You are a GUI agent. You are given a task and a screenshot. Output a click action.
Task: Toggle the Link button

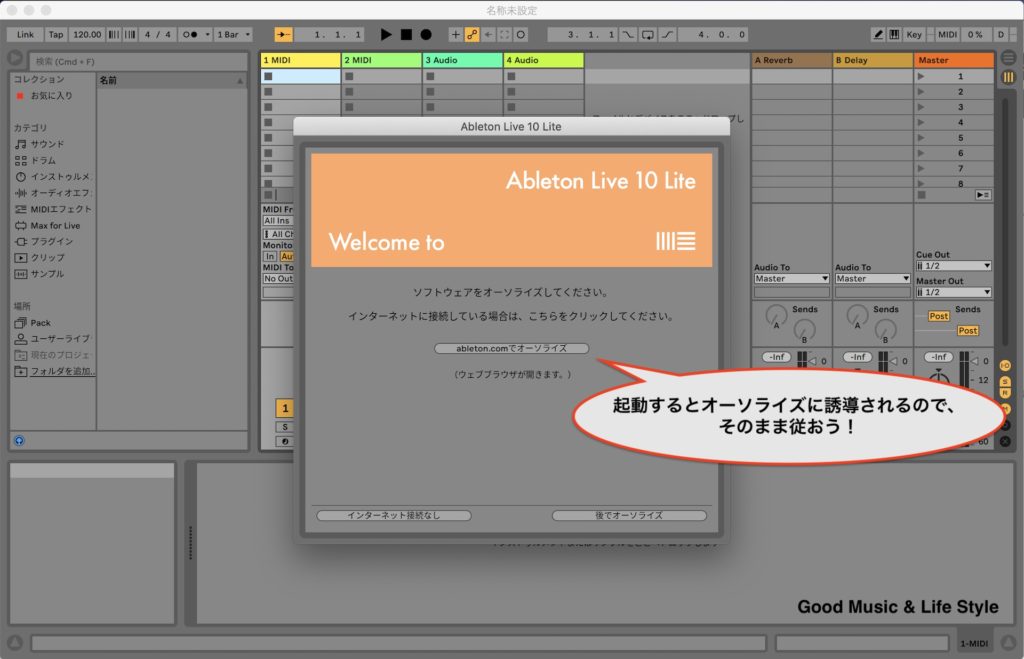coord(25,35)
